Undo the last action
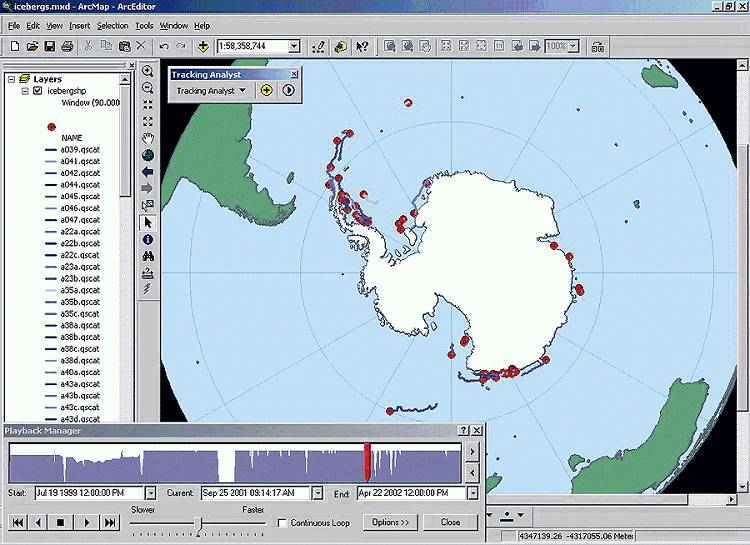 click(x=164, y=46)
